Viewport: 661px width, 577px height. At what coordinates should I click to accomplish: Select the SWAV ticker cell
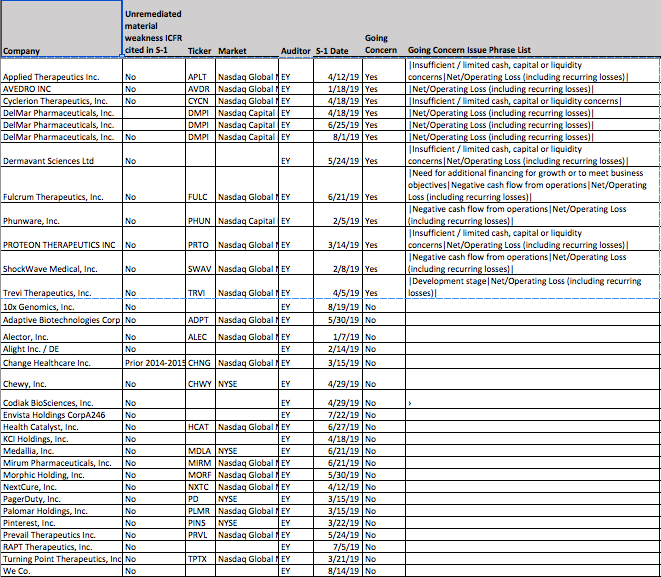coord(200,263)
